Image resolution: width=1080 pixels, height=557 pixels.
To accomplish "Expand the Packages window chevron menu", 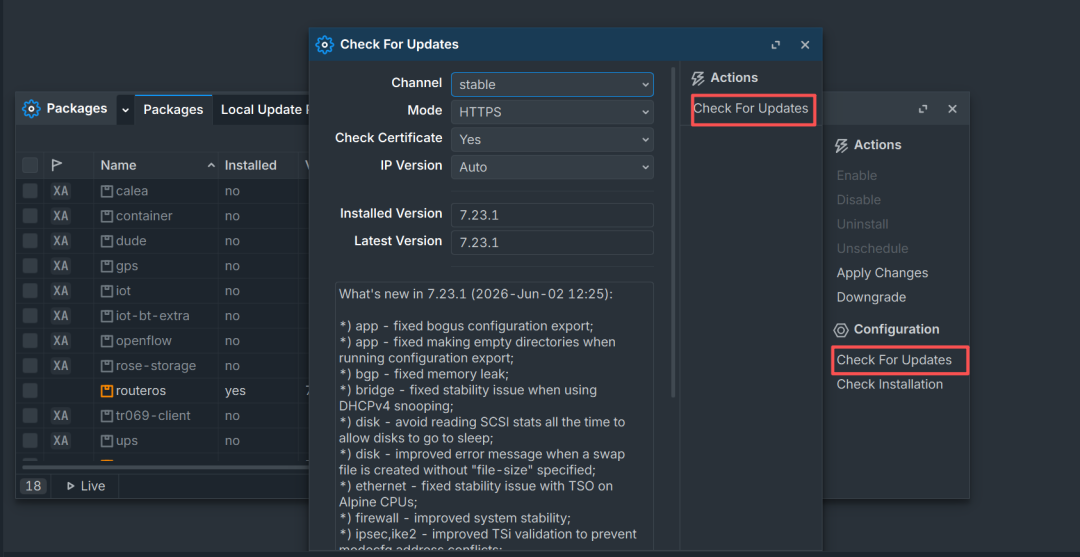I will 125,109.
